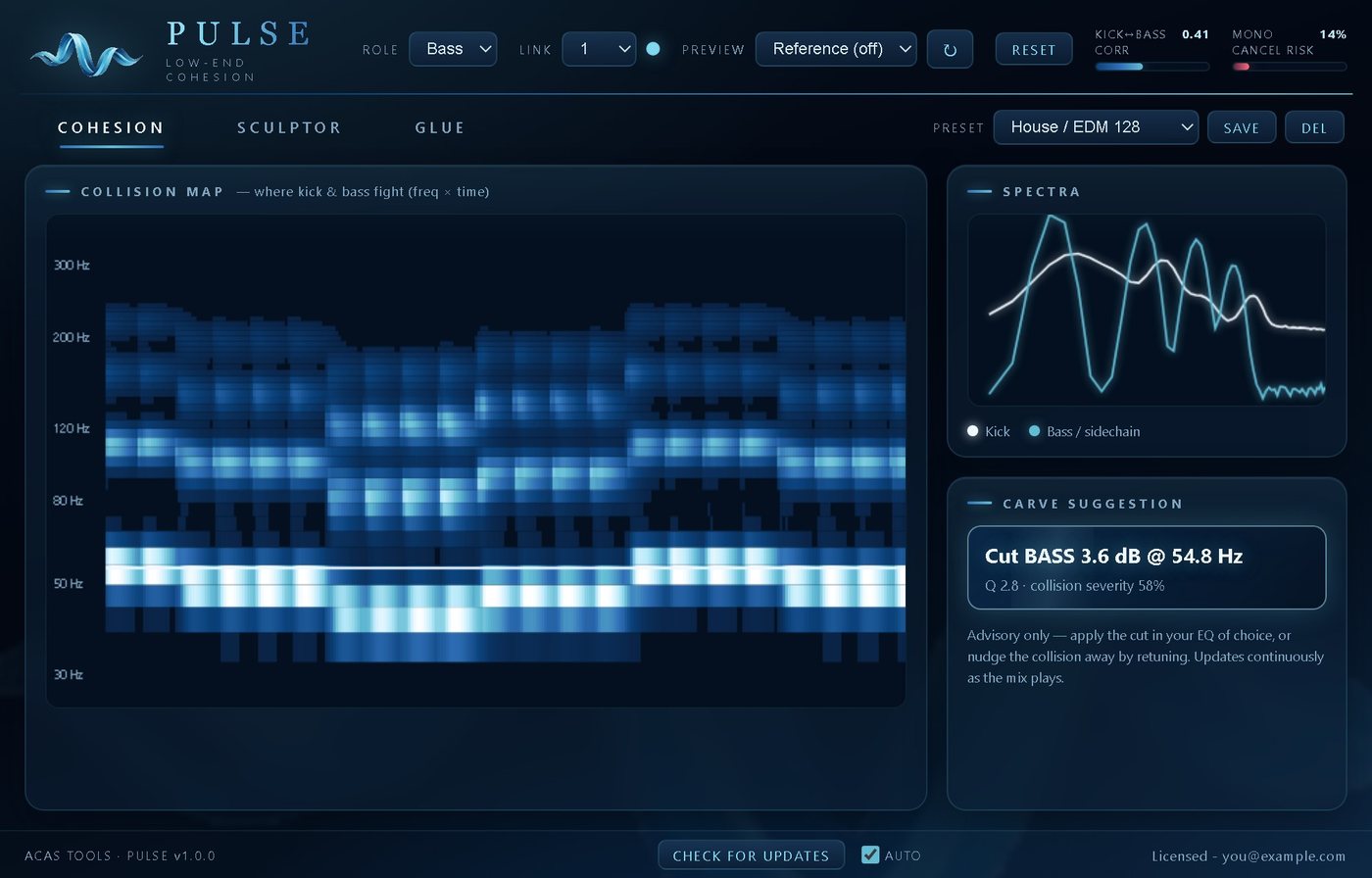Click the SPECTRA panel title
Screen dimensions: 1372x878
1042,192
